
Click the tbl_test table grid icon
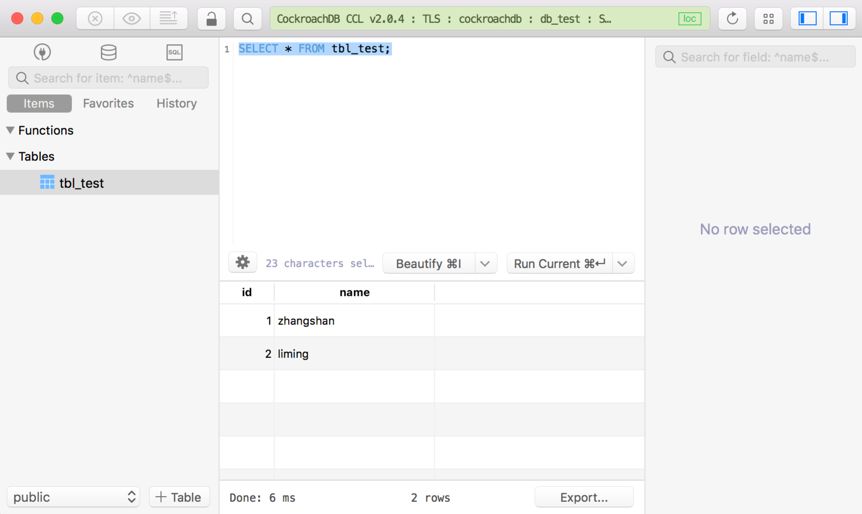tap(47, 183)
